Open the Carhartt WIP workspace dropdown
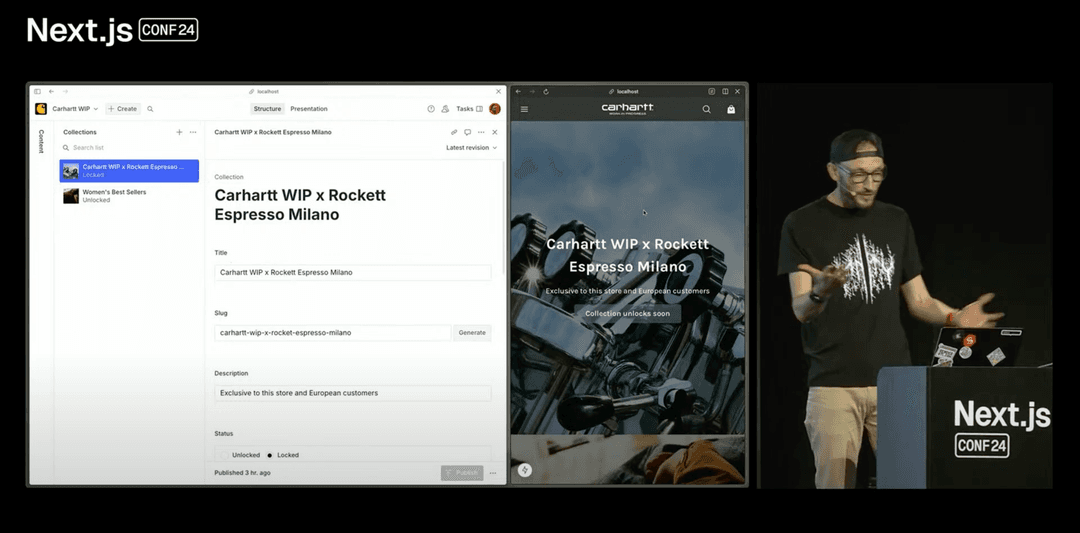Viewport: 1080px width, 533px height. 75,109
